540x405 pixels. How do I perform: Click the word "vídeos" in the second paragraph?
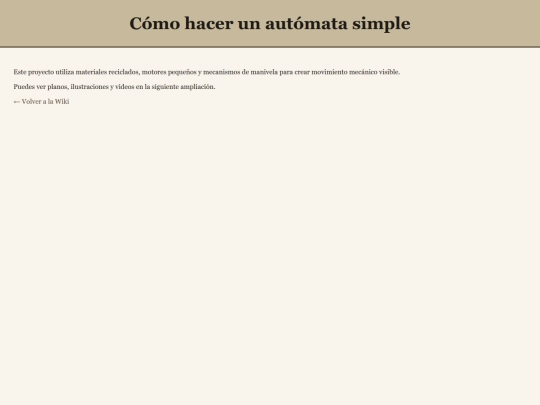125,86
